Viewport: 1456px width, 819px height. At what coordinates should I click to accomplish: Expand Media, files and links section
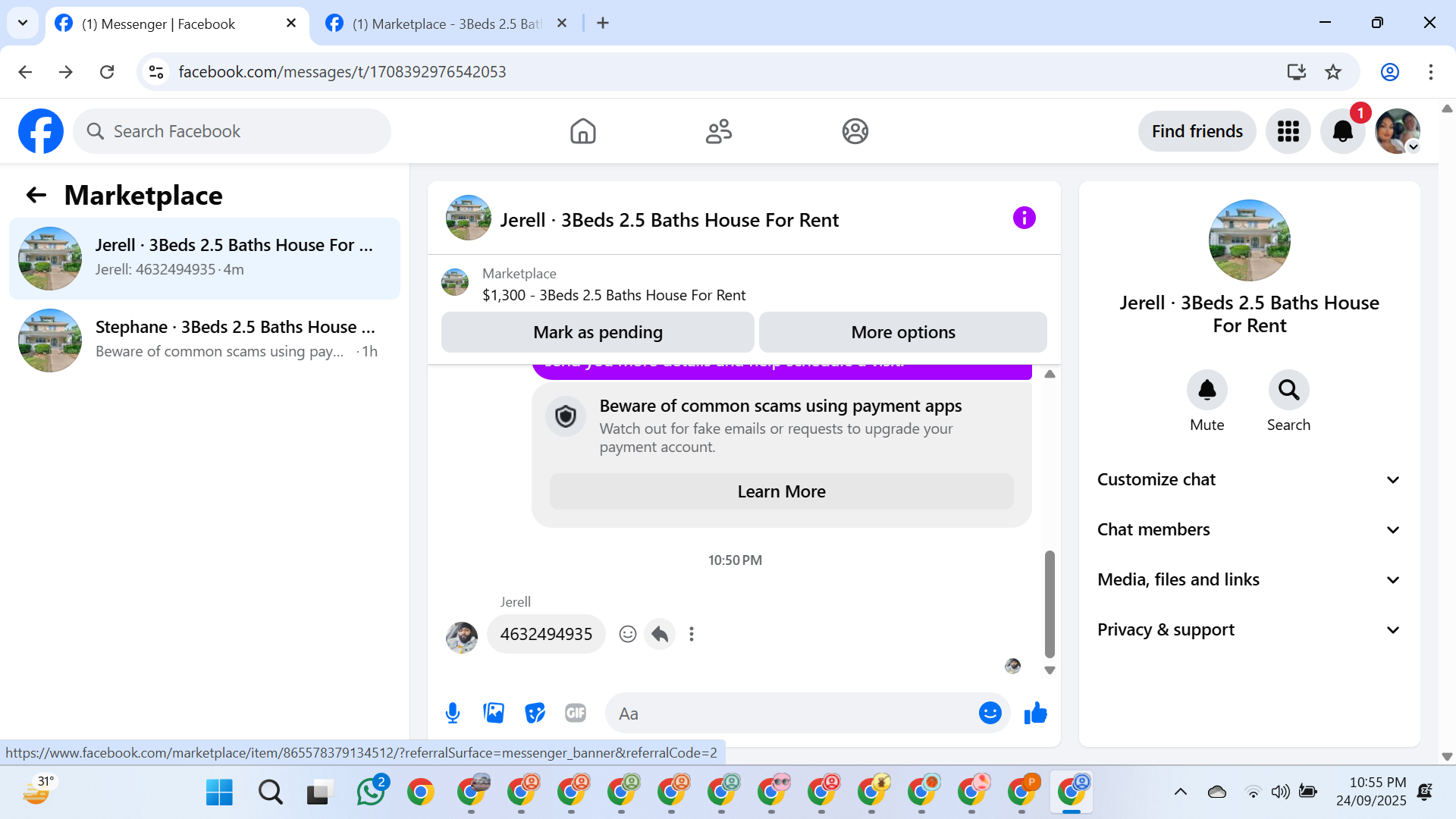(x=1249, y=579)
